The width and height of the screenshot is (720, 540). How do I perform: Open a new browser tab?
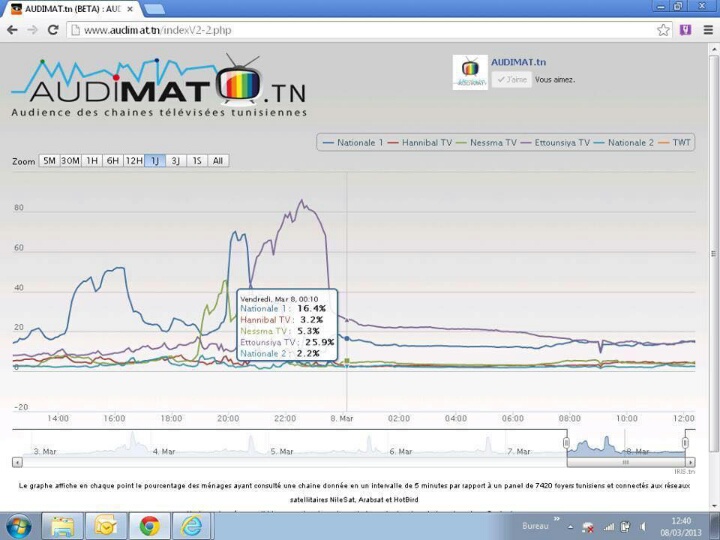coord(154,9)
